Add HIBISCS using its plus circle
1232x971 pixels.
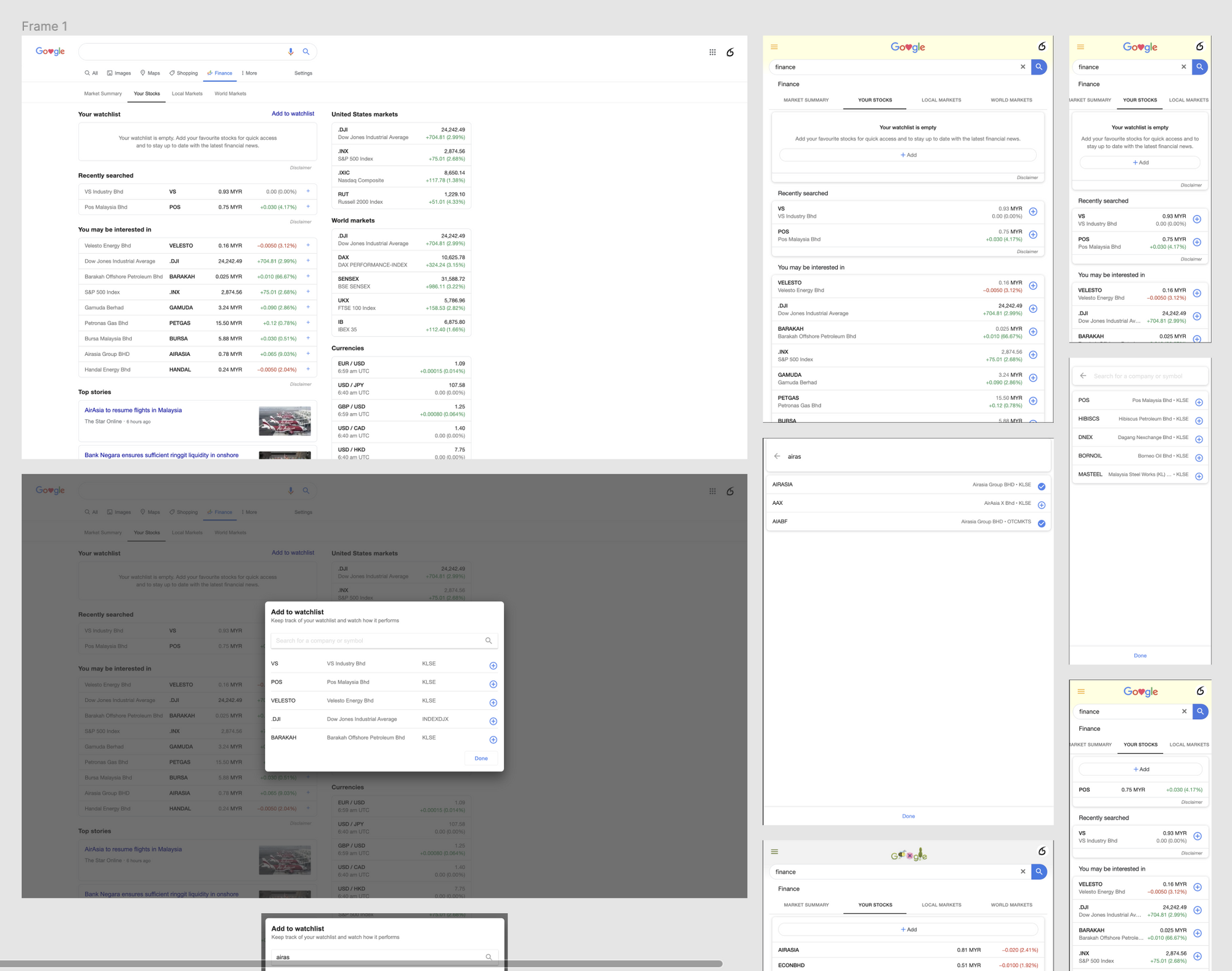click(1199, 421)
